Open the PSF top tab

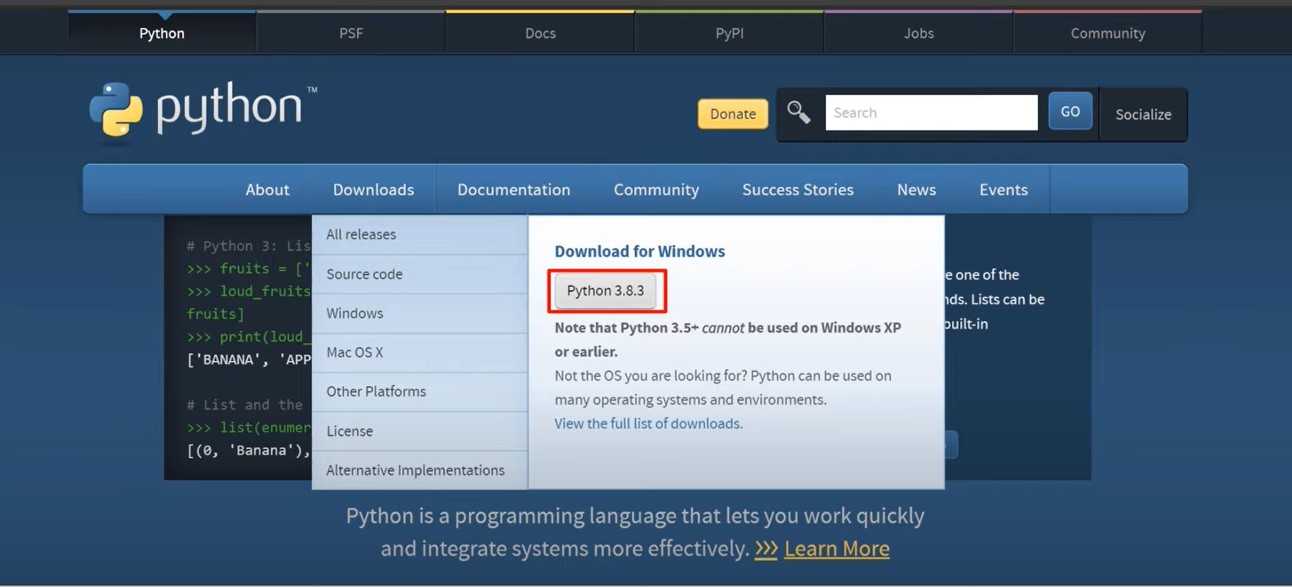[x=351, y=33]
